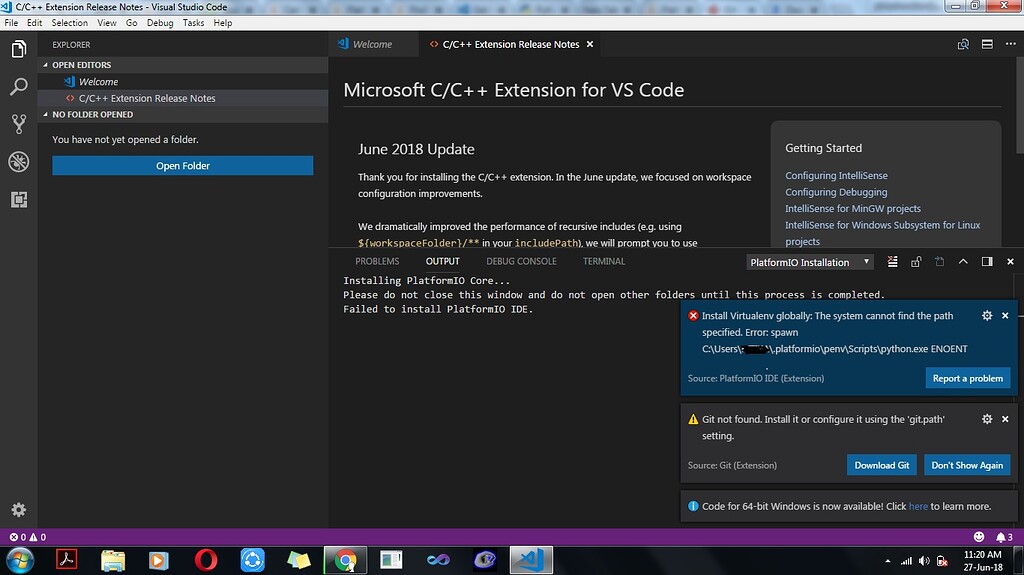Maximize the panel size with chevron up
The image size is (1024, 575).
point(963,261)
